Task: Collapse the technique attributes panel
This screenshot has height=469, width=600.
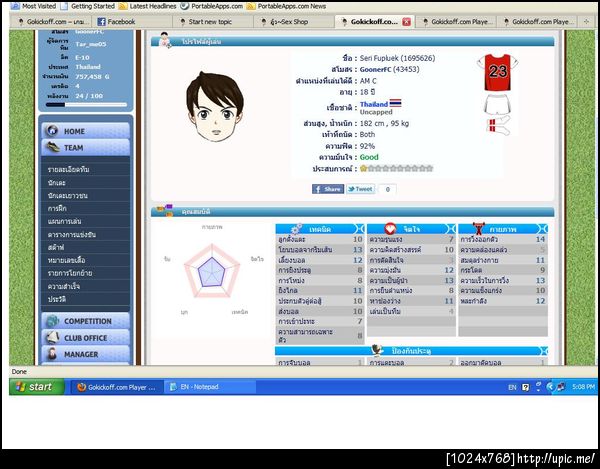Action: tap(359, 229)
